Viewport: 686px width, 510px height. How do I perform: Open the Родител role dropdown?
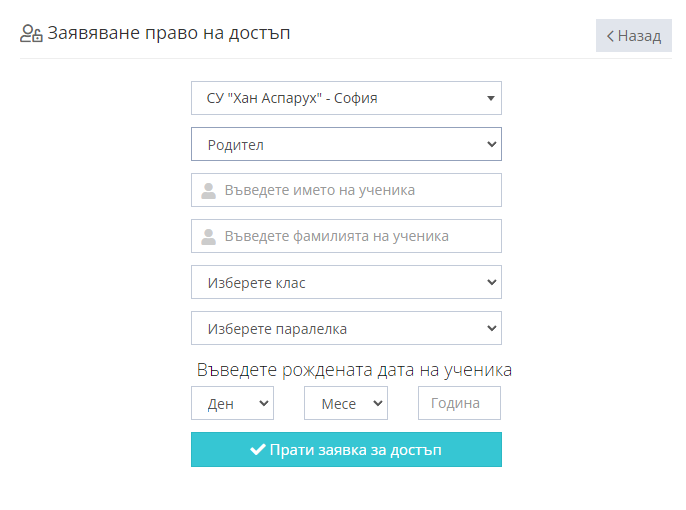pyautogui.click(x=346, y=144)
